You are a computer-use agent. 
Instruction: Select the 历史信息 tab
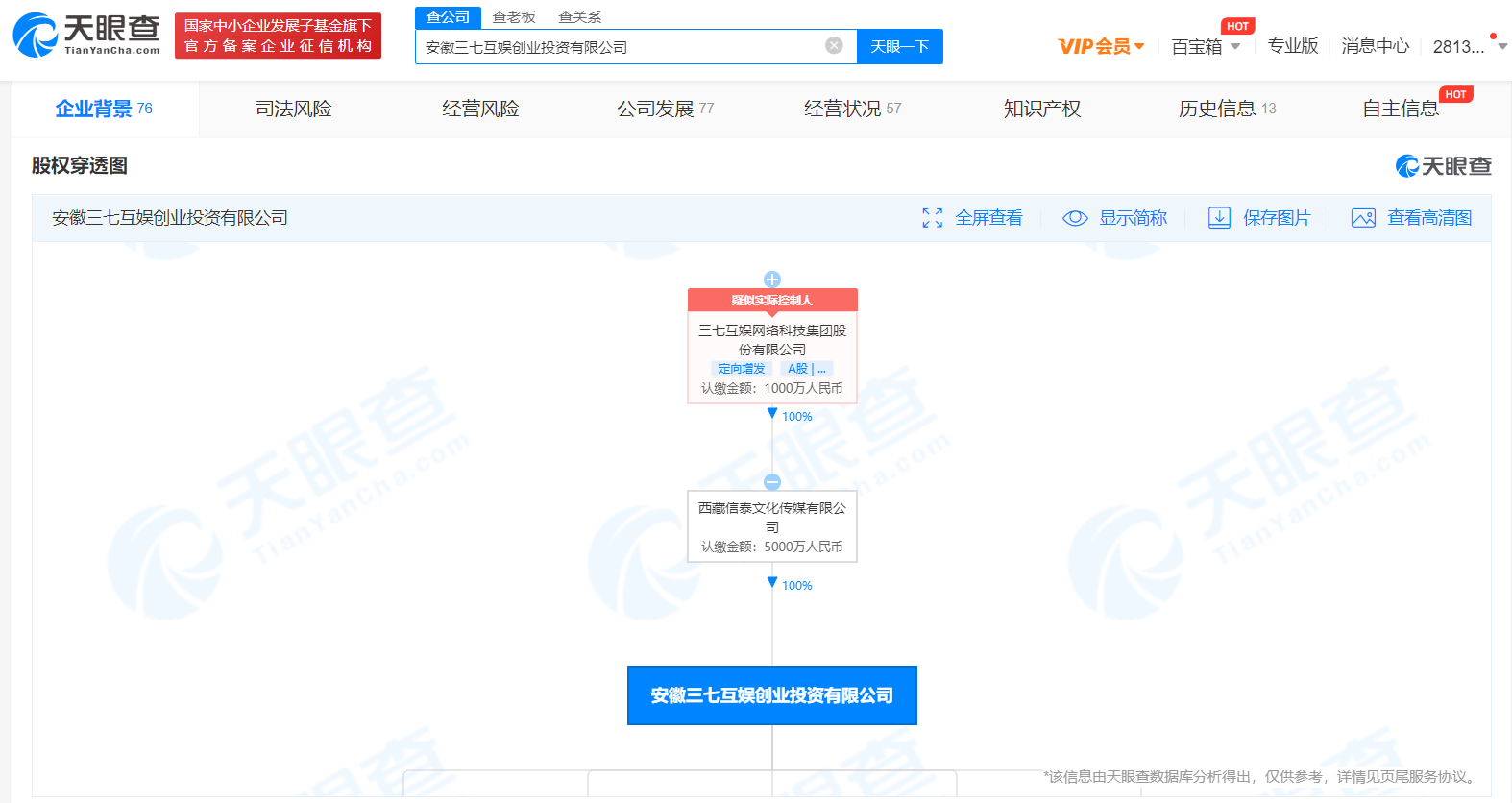point(1227,109)
